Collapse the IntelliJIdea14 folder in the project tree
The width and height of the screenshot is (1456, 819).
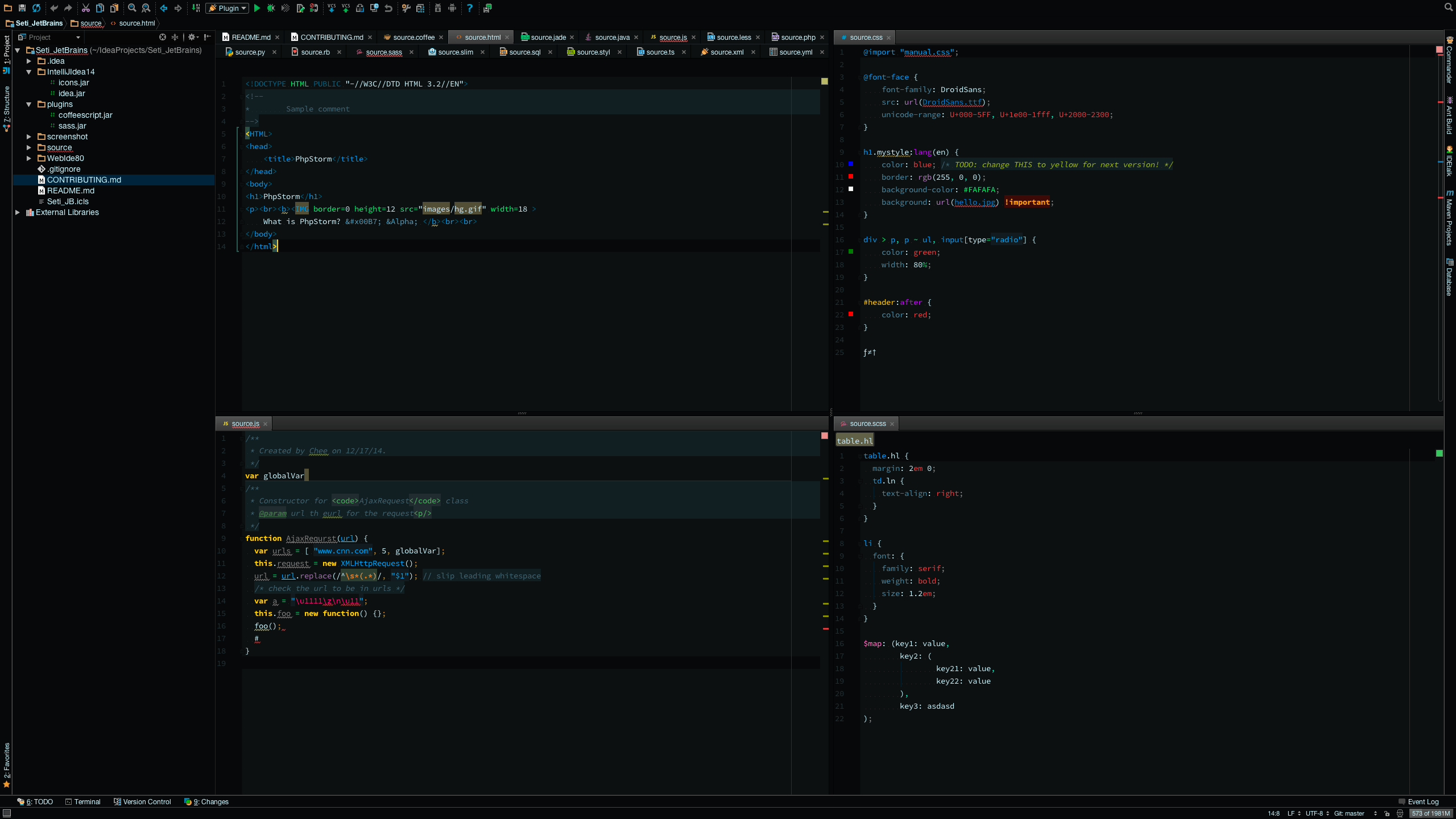tap(29, 72)
